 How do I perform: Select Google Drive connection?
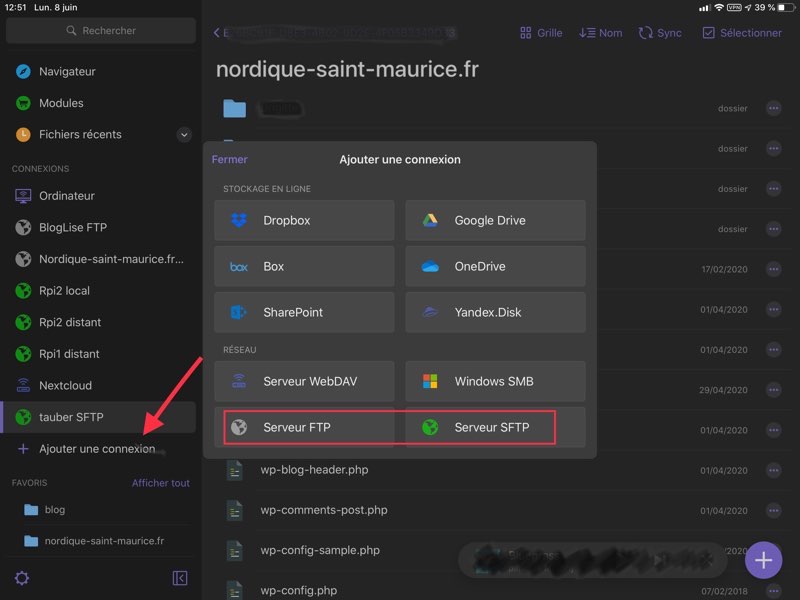[495, 220]
